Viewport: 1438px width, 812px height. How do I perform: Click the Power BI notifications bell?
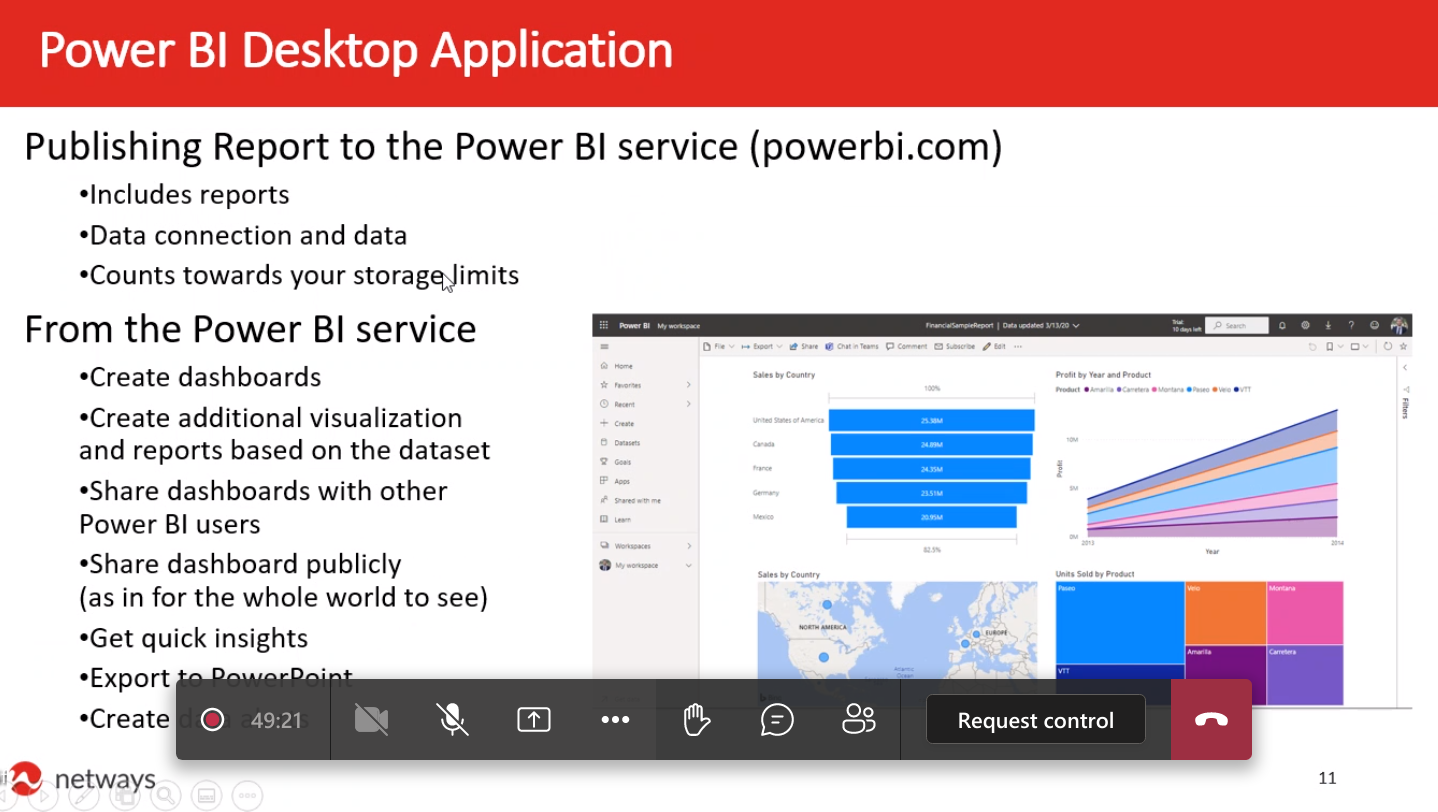coord(1283,326)
